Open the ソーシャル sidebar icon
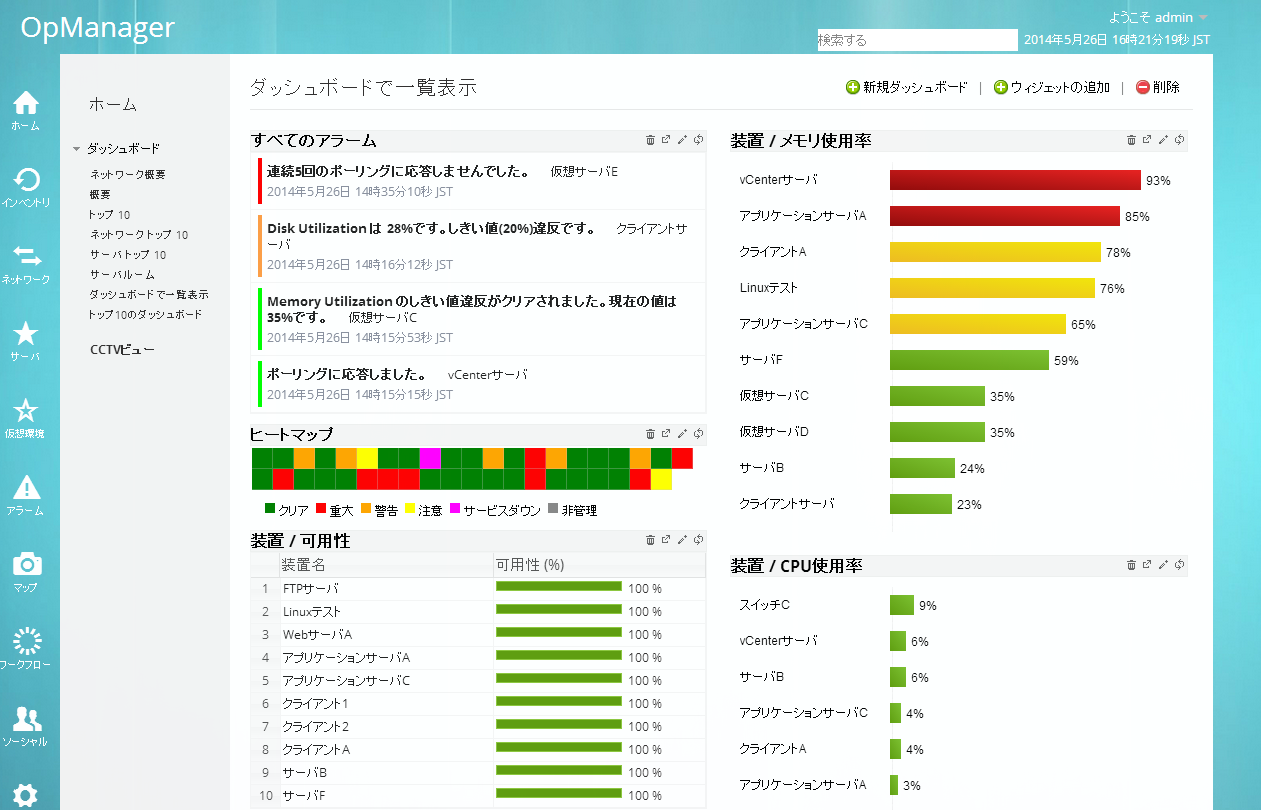The image size is (1261, 810). [x=26, y=720]
